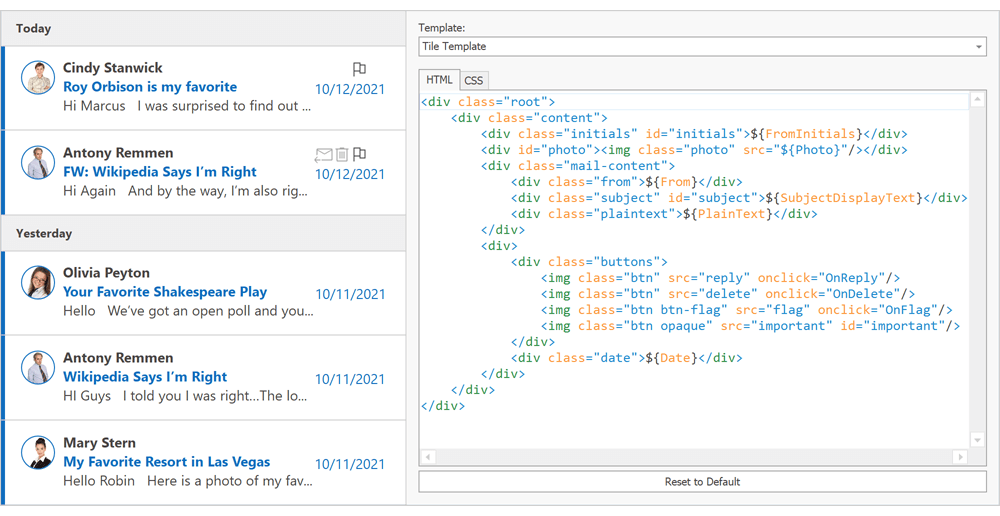Image resolution: width=1000 pixels, height=516 pixels.
Task: Click the horizontal scrollbar right arrow
Action: coord(960,457)
